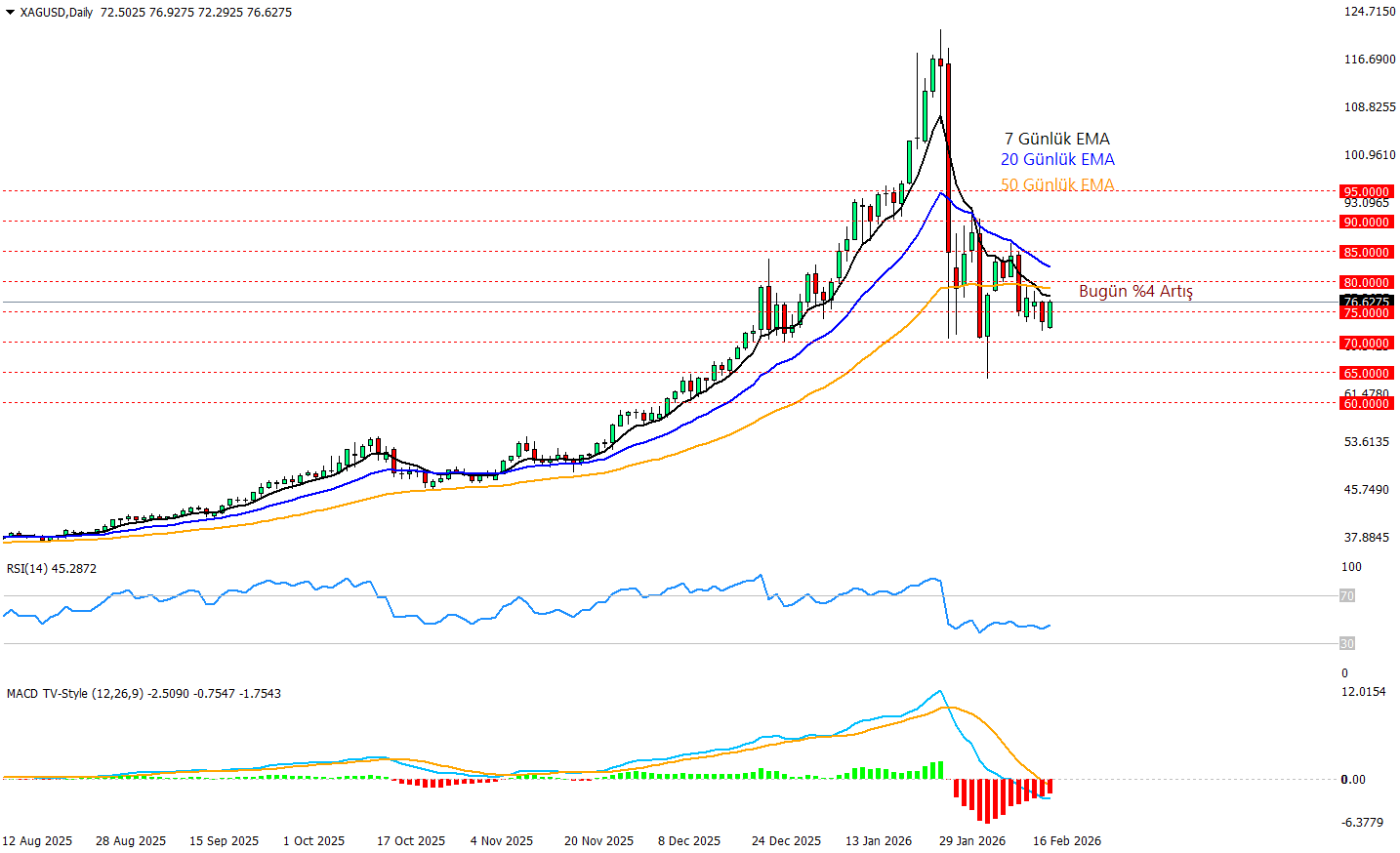Select the orange "50 Günlük EMA" label
Screen dimensions: 1400x853
[1056, 184]
